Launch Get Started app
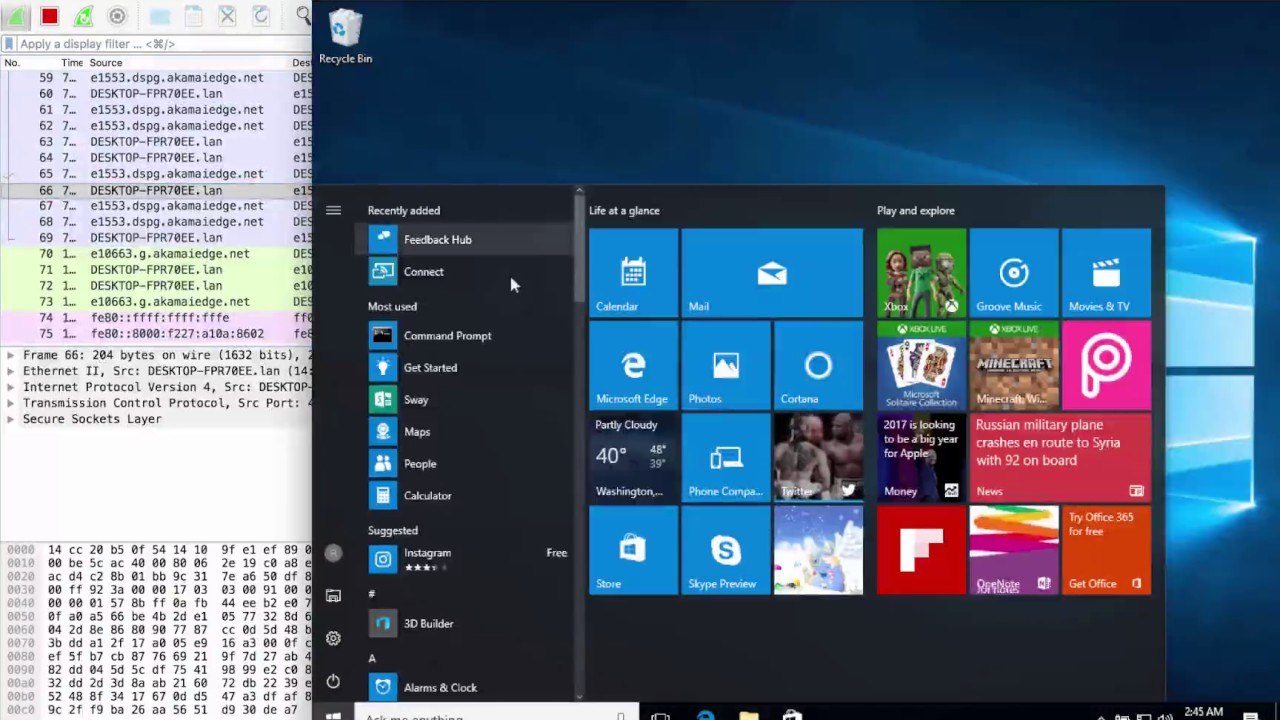 pos(464,367)
